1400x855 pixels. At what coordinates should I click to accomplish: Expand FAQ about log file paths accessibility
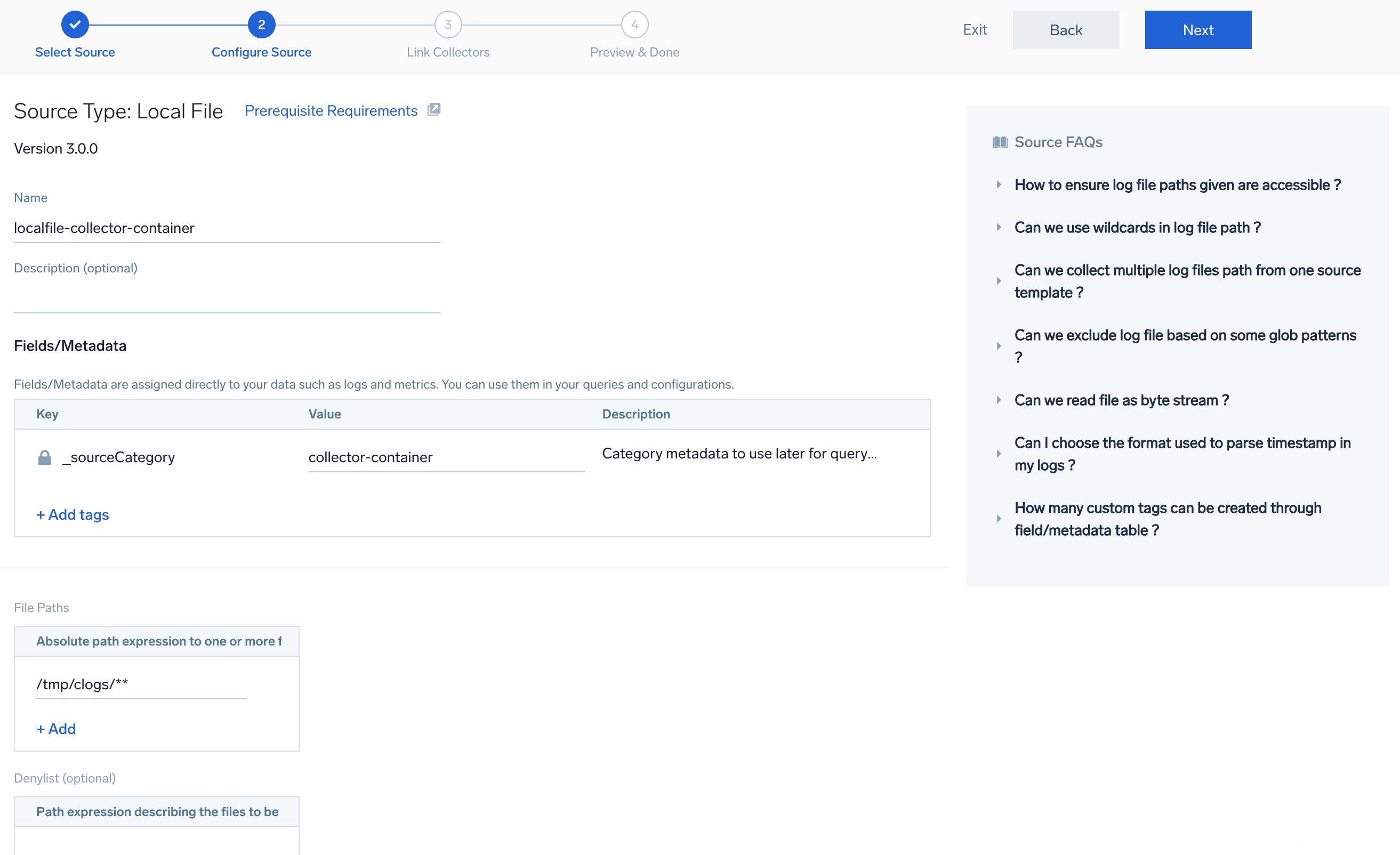click(1177, 184)
